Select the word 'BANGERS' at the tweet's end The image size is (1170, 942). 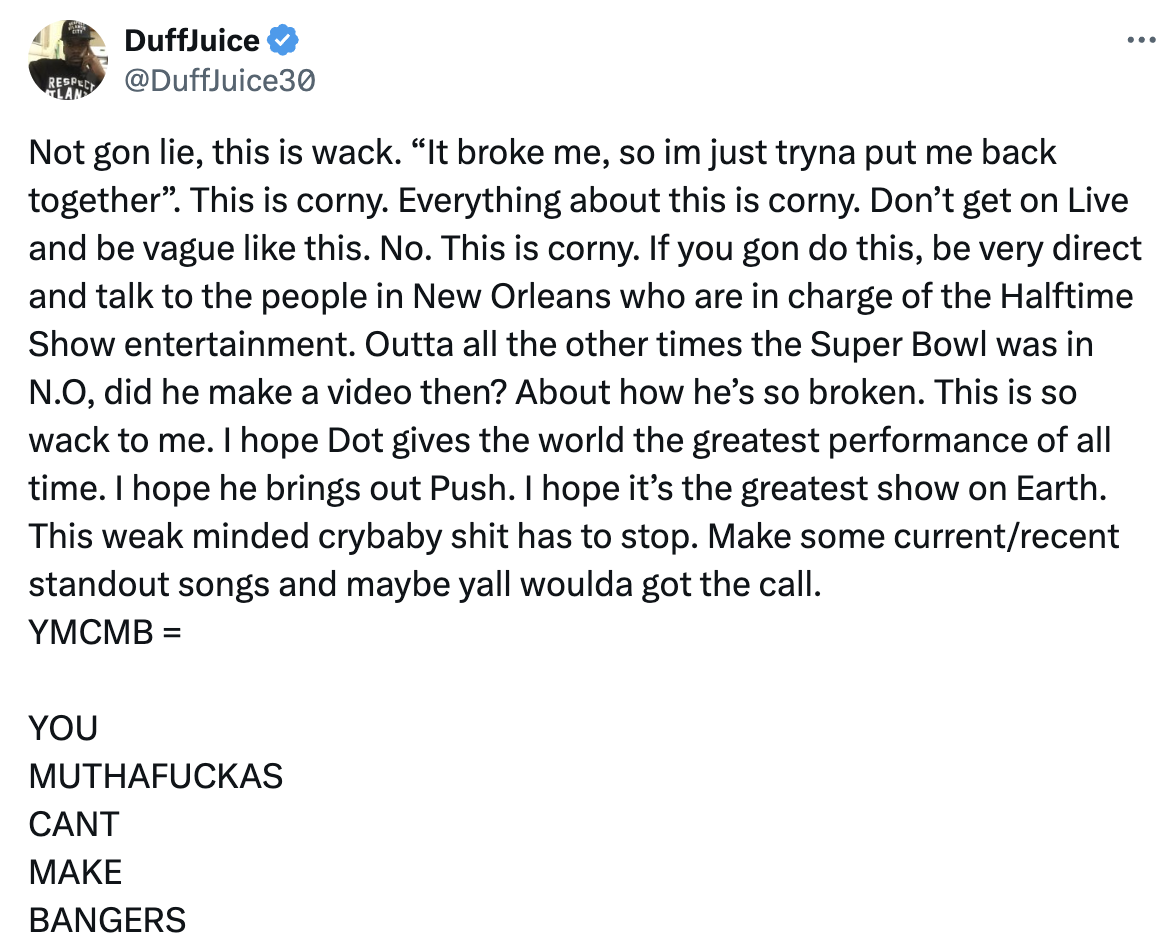coord(107,920)
